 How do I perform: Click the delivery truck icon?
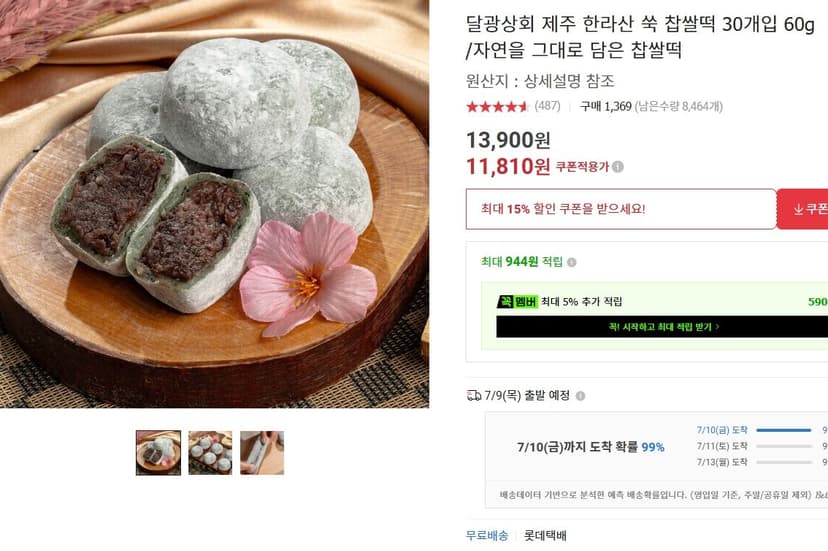point(474,395)
